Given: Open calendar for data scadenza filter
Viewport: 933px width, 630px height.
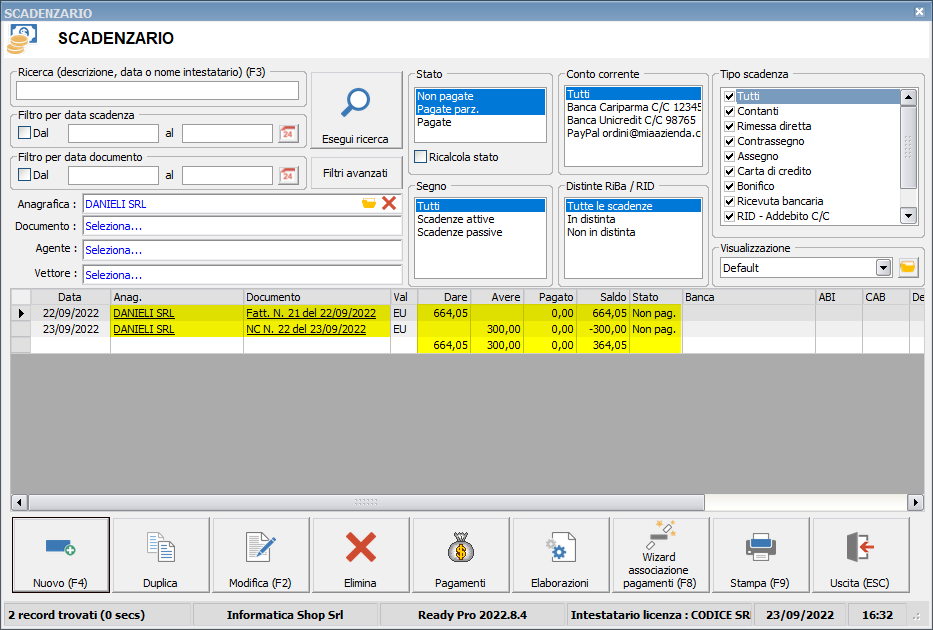Looking at the screenshot, I should [x=288, y=133].
